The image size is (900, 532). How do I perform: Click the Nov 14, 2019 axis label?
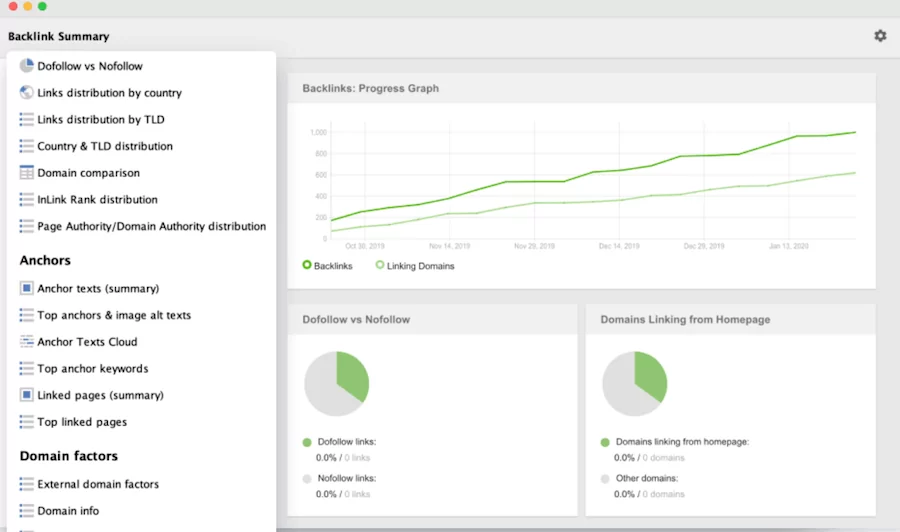tap(449, 246)
